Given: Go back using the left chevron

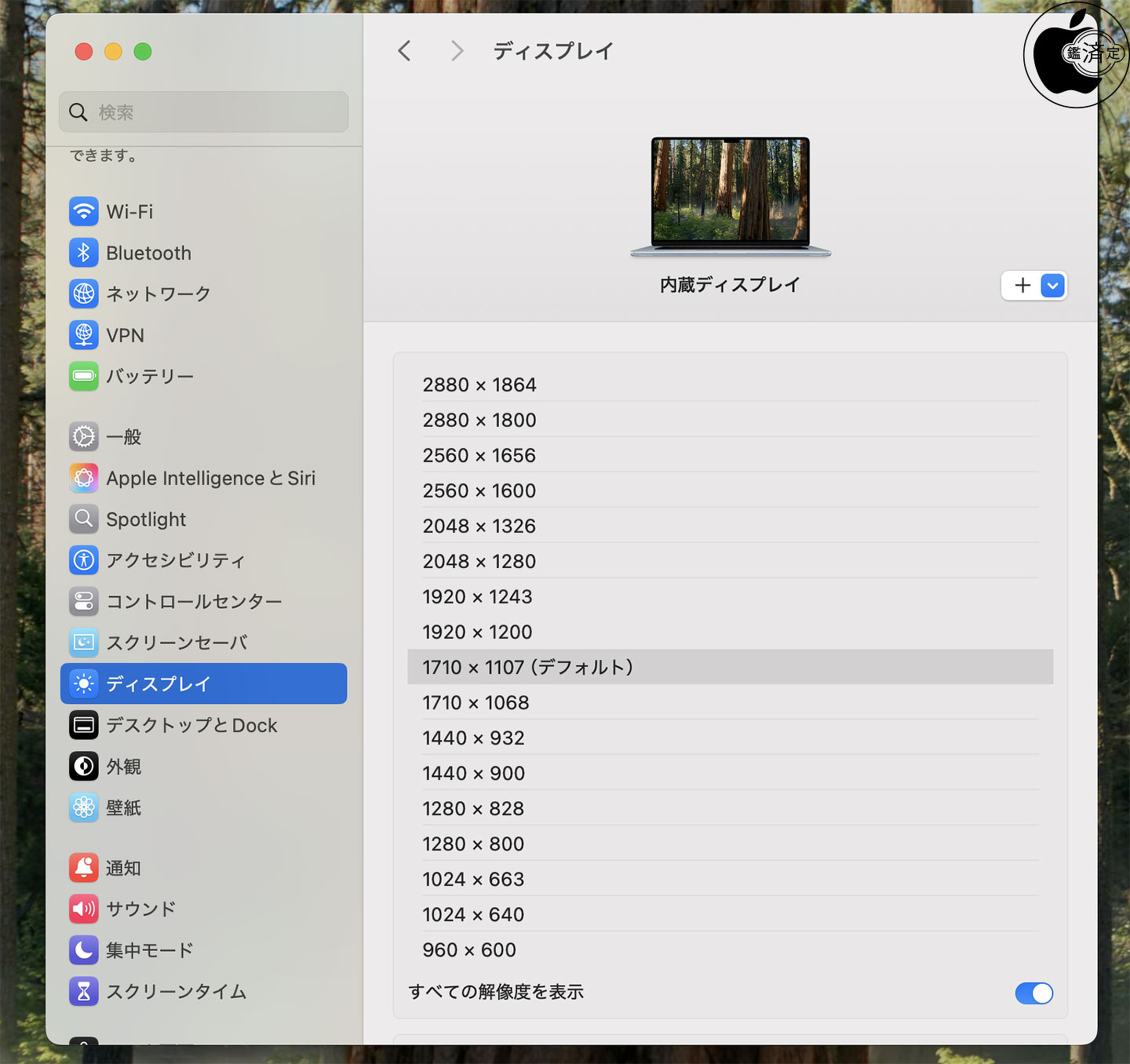Looking at the screenshot, I should tap(405, 51).
